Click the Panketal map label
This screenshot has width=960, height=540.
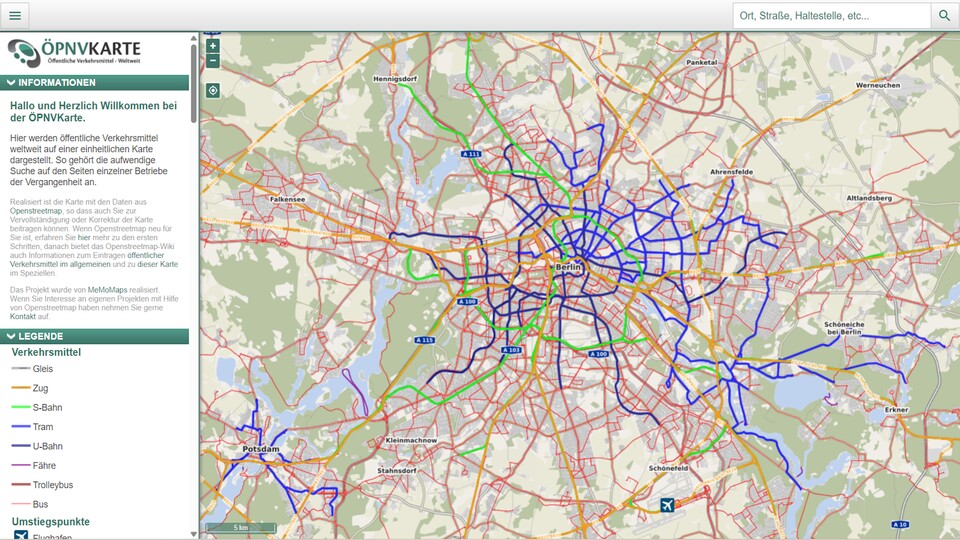(x=702, y=62)
